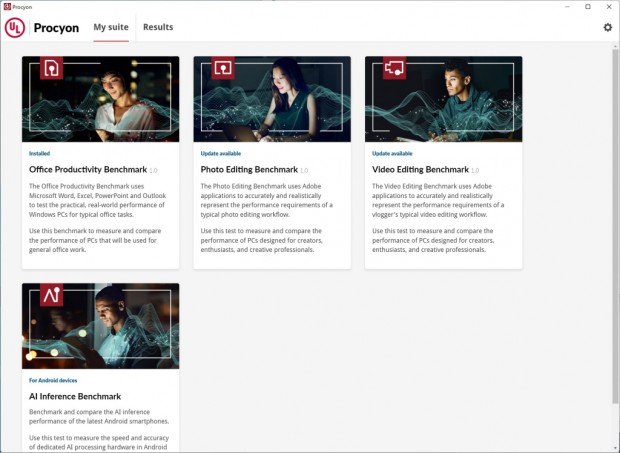This screenshot has width=620, height=453.
Task: Switch to the Results tab
Action: 158,27
